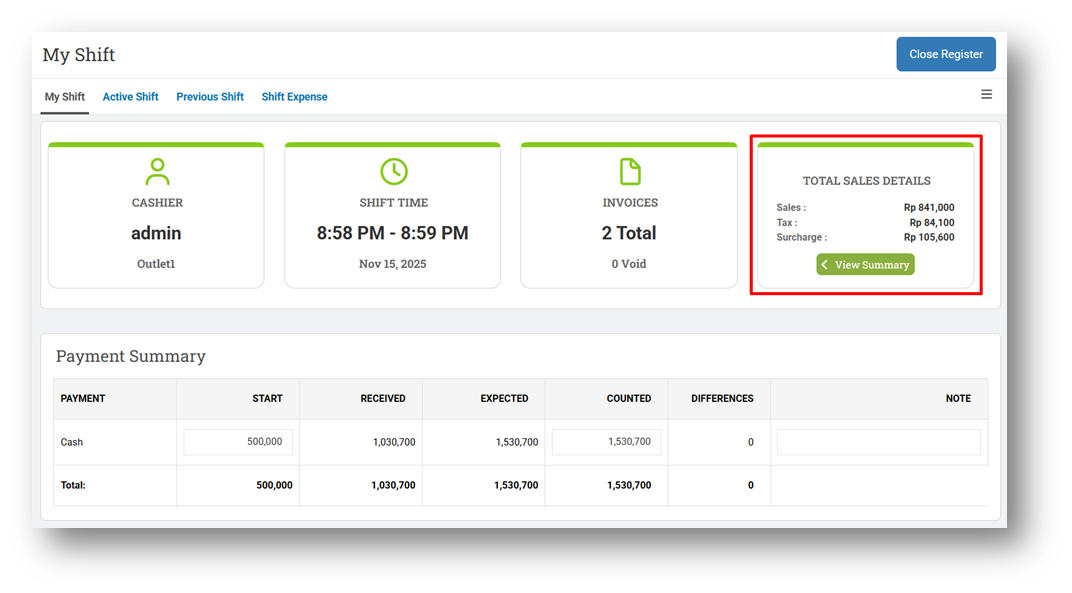The image size is (1072, 593).
Task: Click the 'Cash' payment row label
Action: (x=72, y=442)
